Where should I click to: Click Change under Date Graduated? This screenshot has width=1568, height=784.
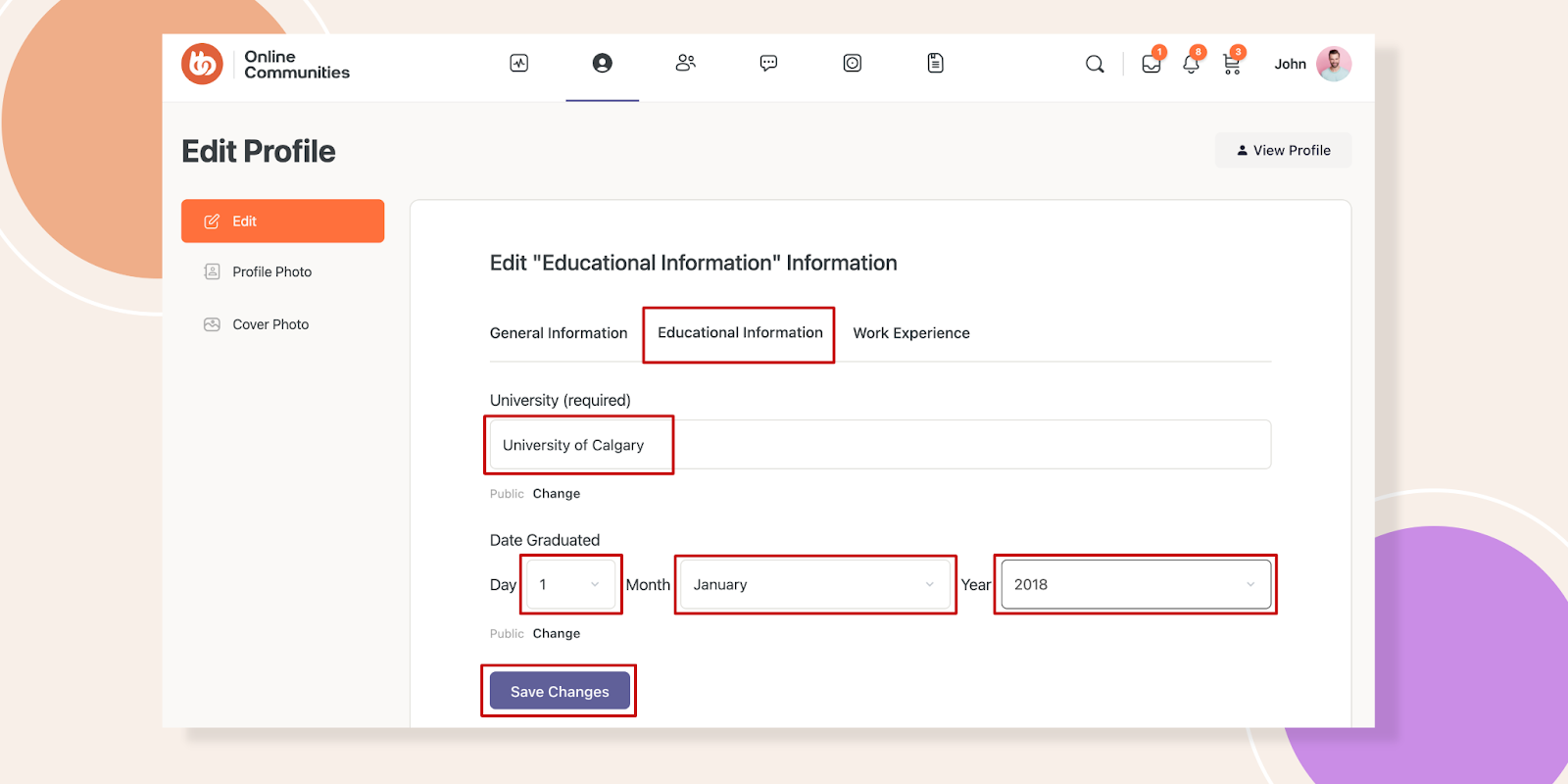click(557, 634)
